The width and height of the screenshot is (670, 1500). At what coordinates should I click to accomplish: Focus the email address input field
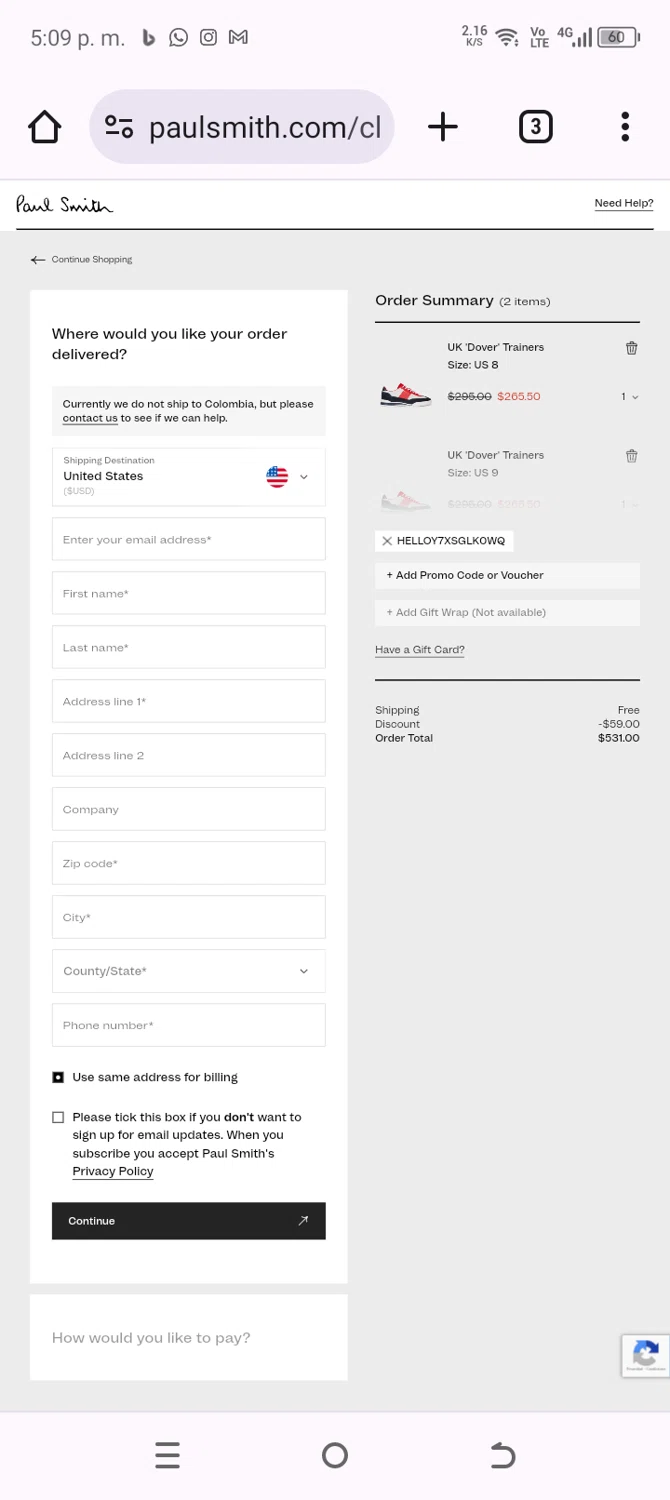tap(188, 540)
